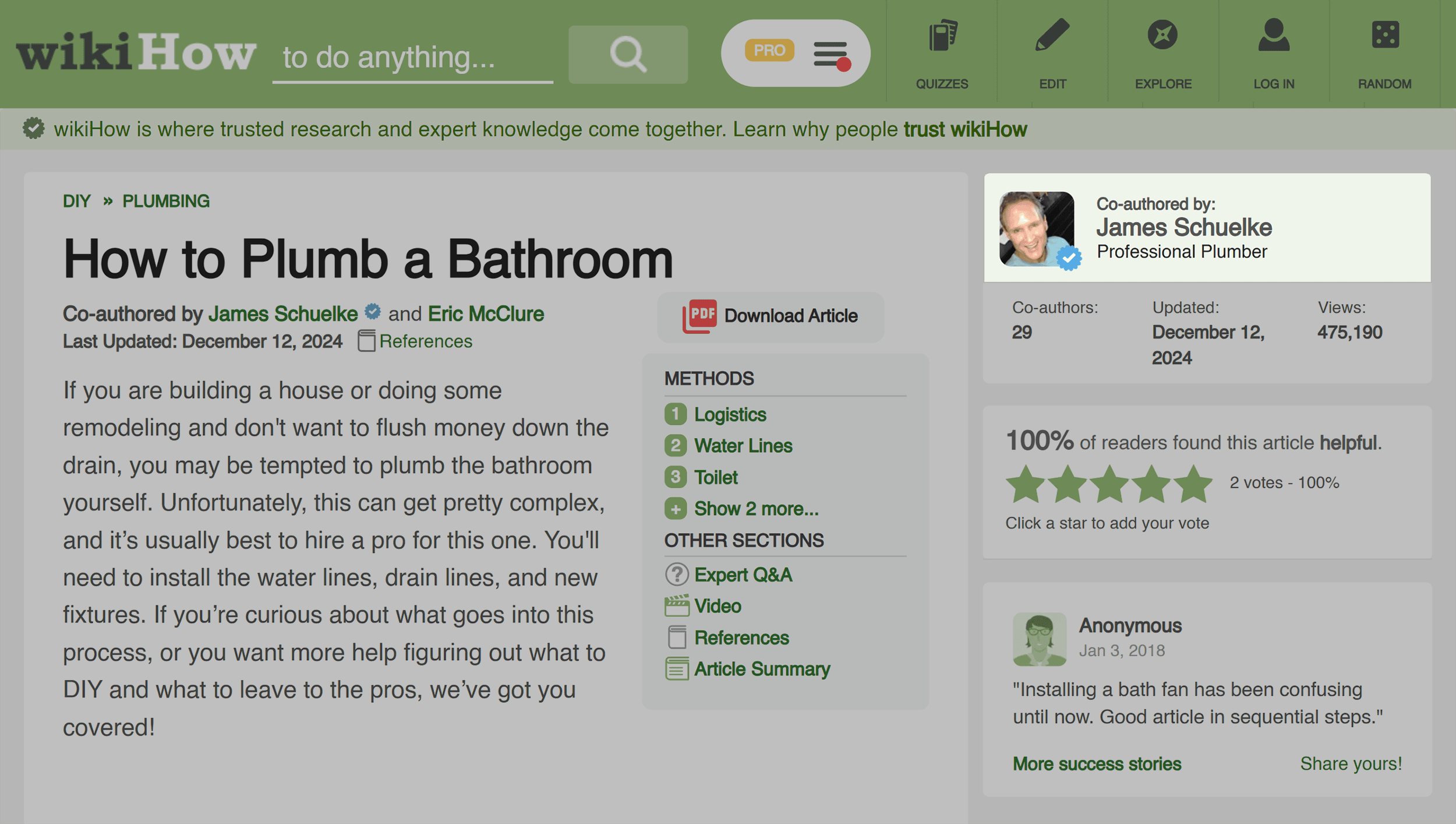Select the Plumbing breadcrumb menu item

pyautogui.click(x=165, y=201)
